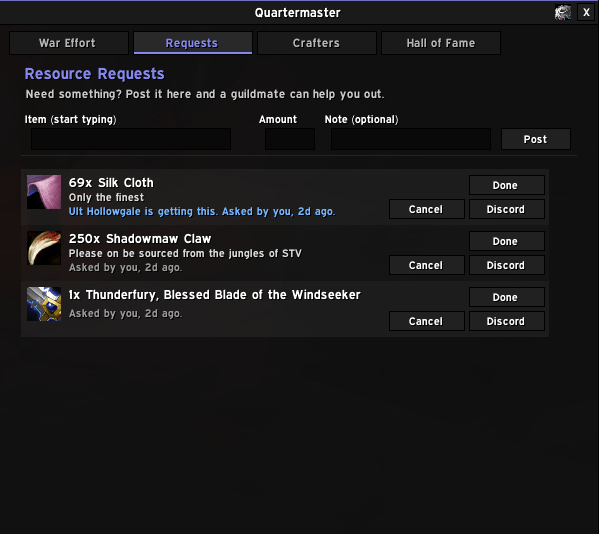Click the 'Amount' field label

278,120
